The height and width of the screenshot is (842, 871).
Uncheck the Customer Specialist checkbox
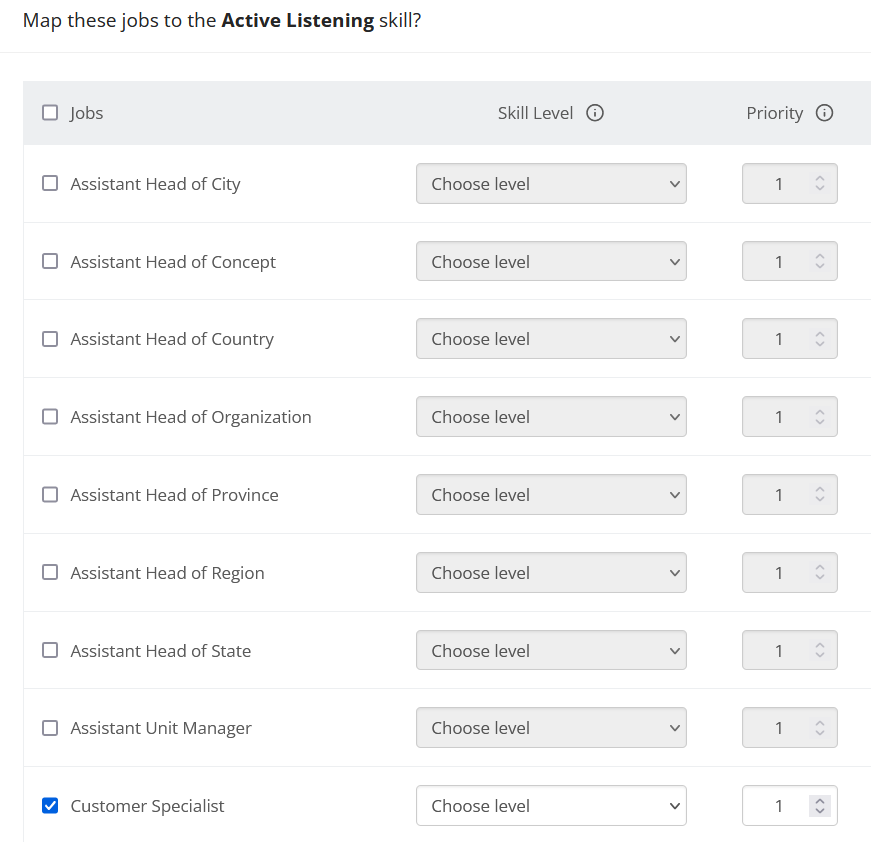click(x=50, y=806)
